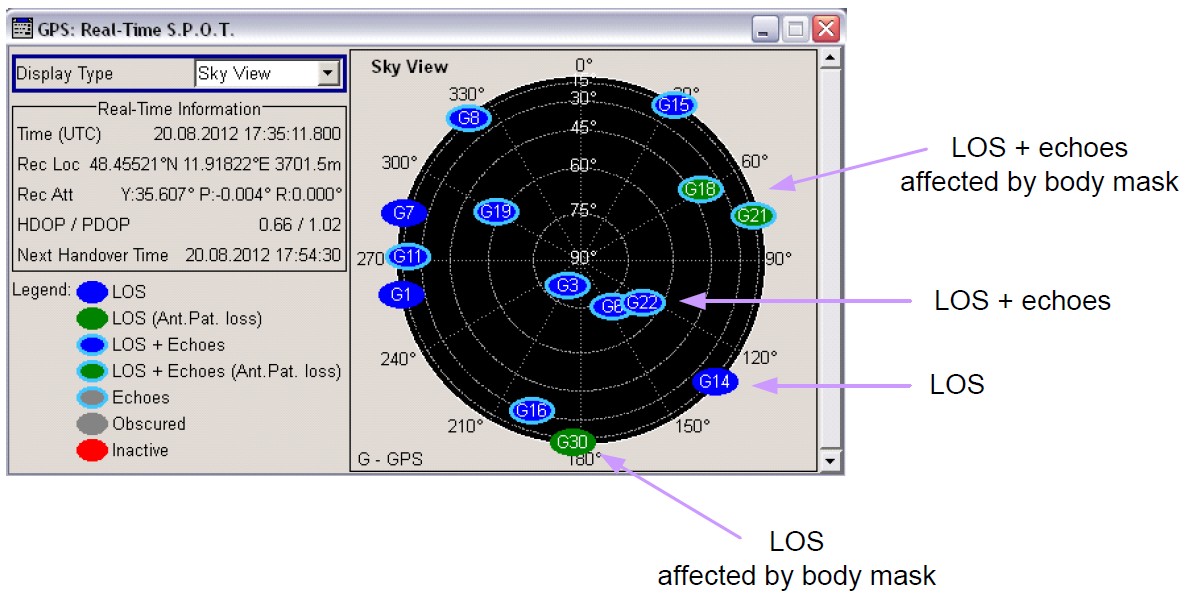
Task: Click the red Inactive legend swatch
Action: coord(92,451)
